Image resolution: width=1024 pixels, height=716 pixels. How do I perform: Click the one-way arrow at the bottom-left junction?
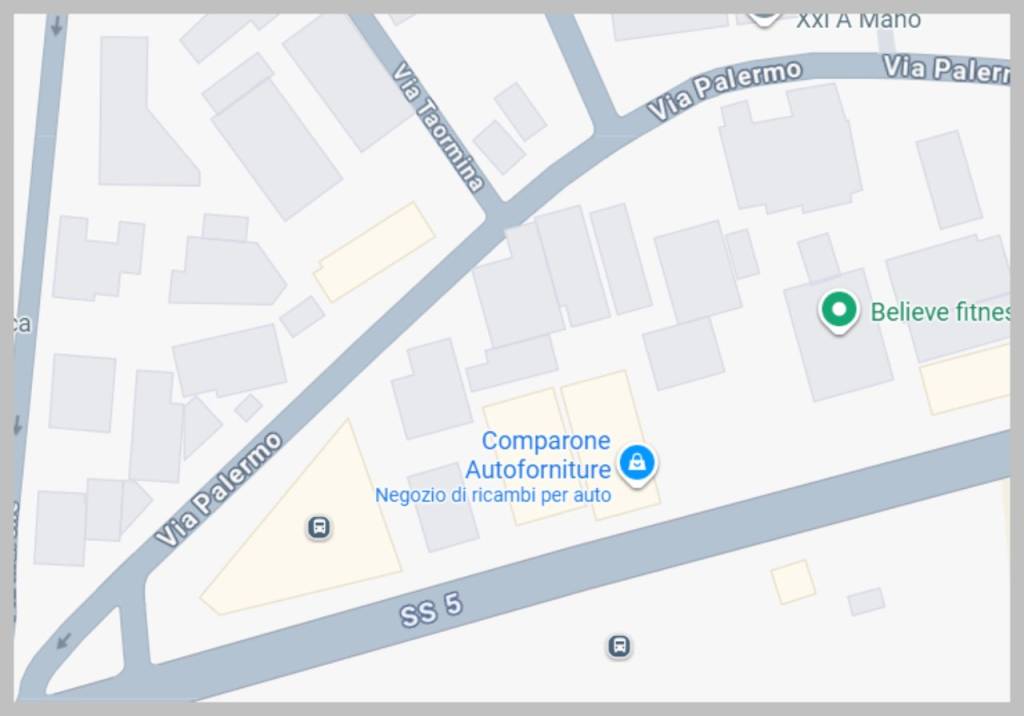63,641
